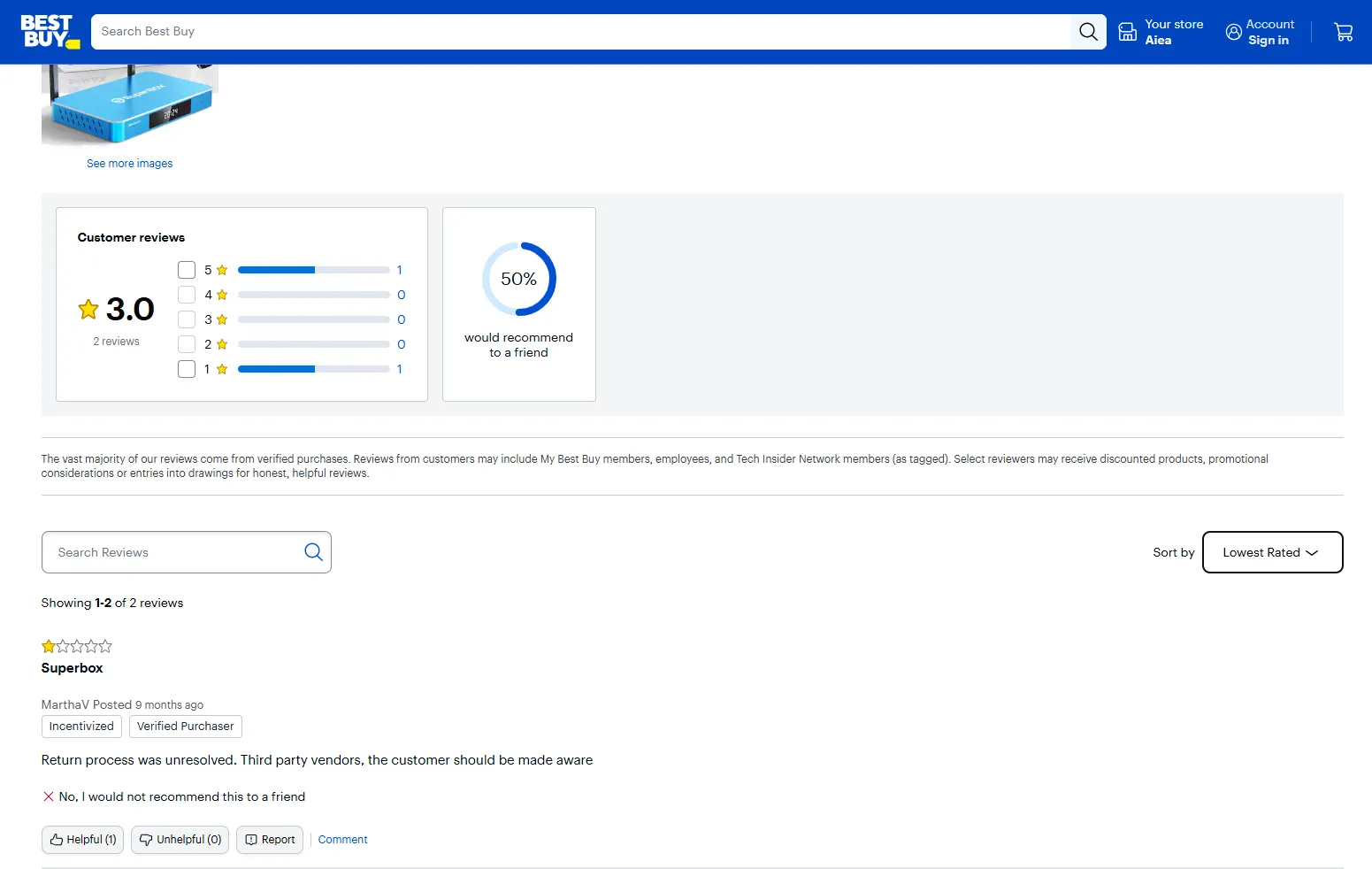Image resolution: width=1372 pixels, height=869 pixels.
Task: Mark the review as Unhelpful
Action: tap(180, 840)
